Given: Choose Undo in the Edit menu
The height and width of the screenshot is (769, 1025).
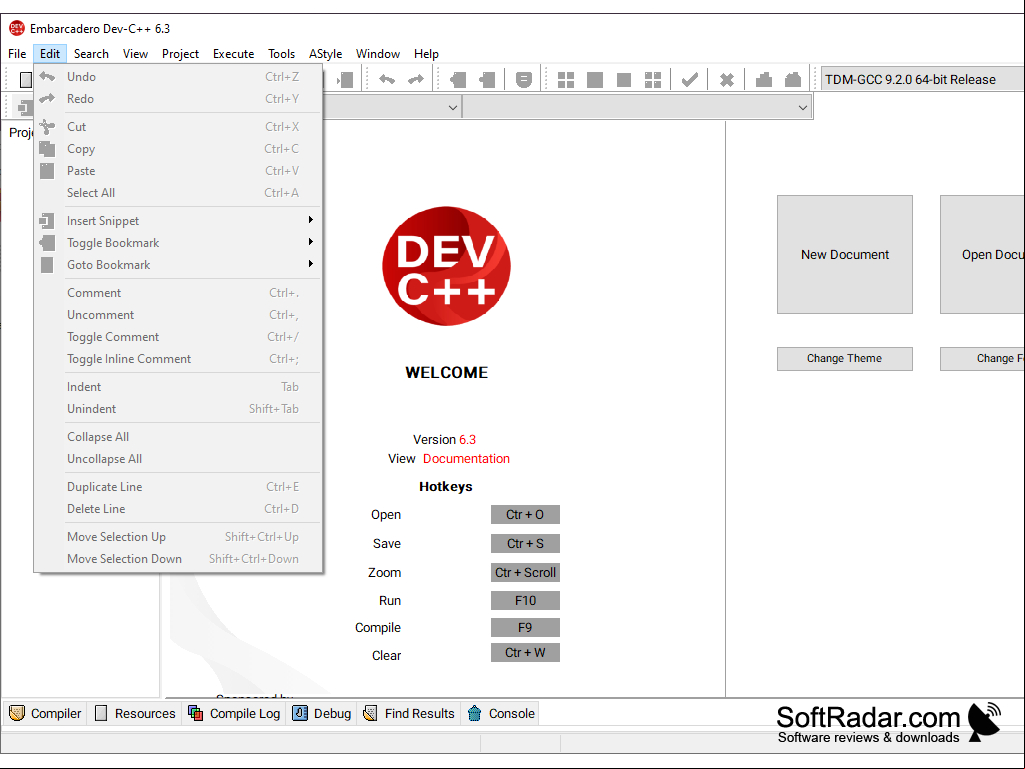Looking at the screenshot, I should click(178, 77).
